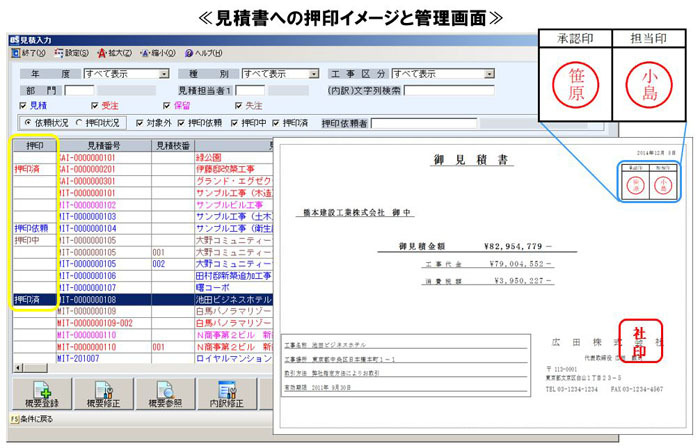
Task: Click the 御見積金額 ¥82,954,779 line
Action: 476,246
